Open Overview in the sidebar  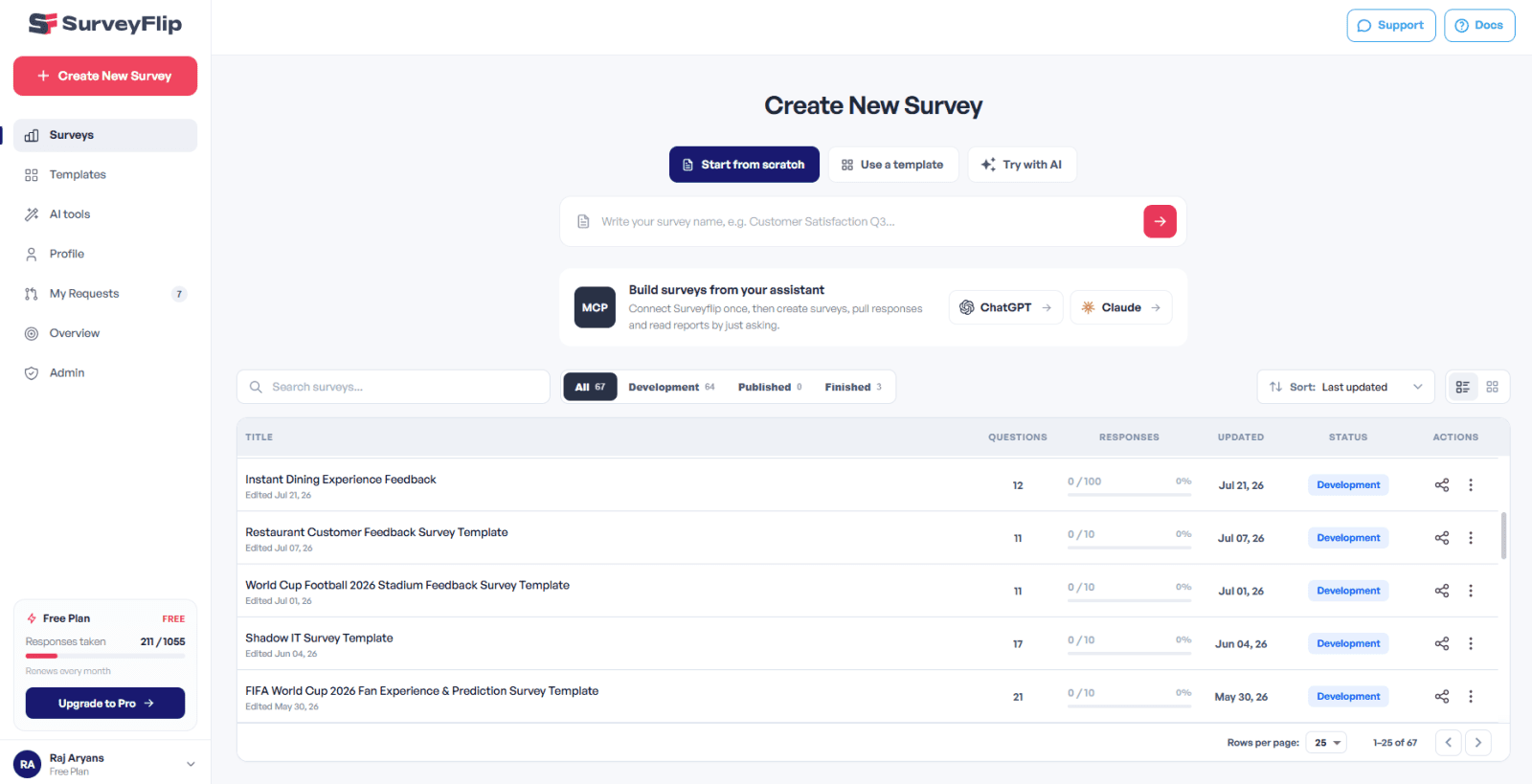(105, 333)
